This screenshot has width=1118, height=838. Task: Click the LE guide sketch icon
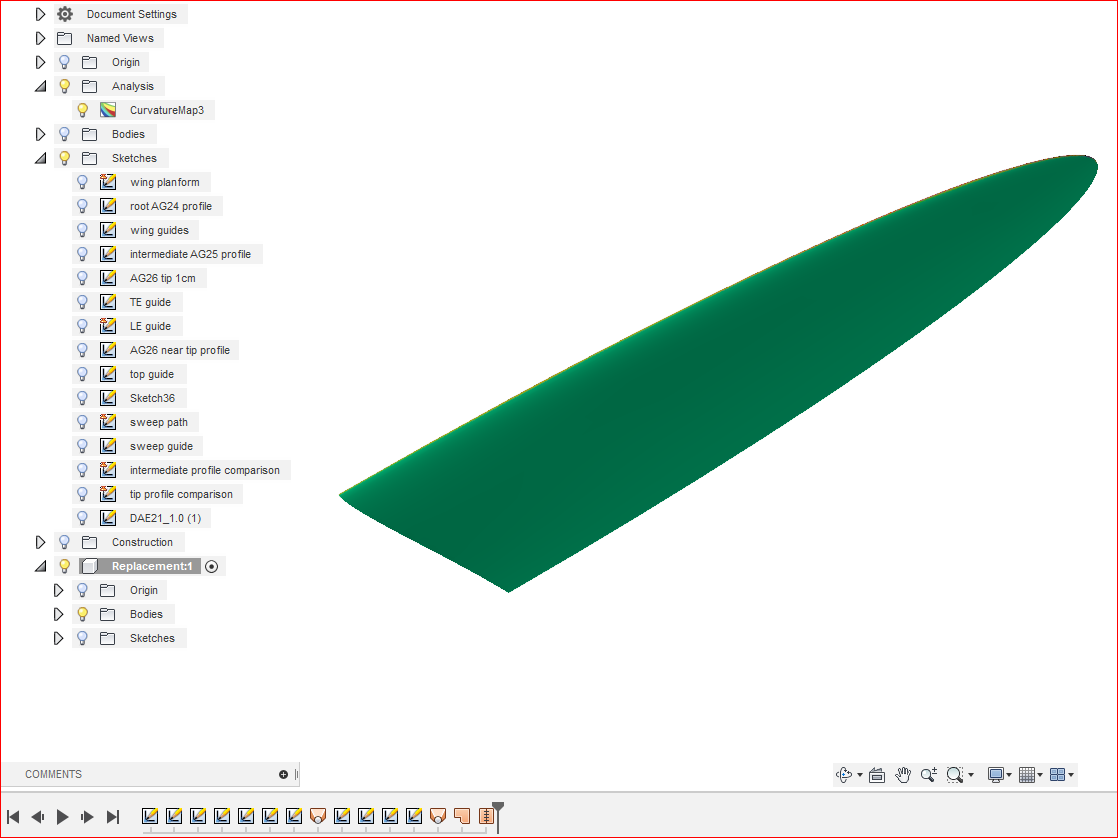pos(108,326)
